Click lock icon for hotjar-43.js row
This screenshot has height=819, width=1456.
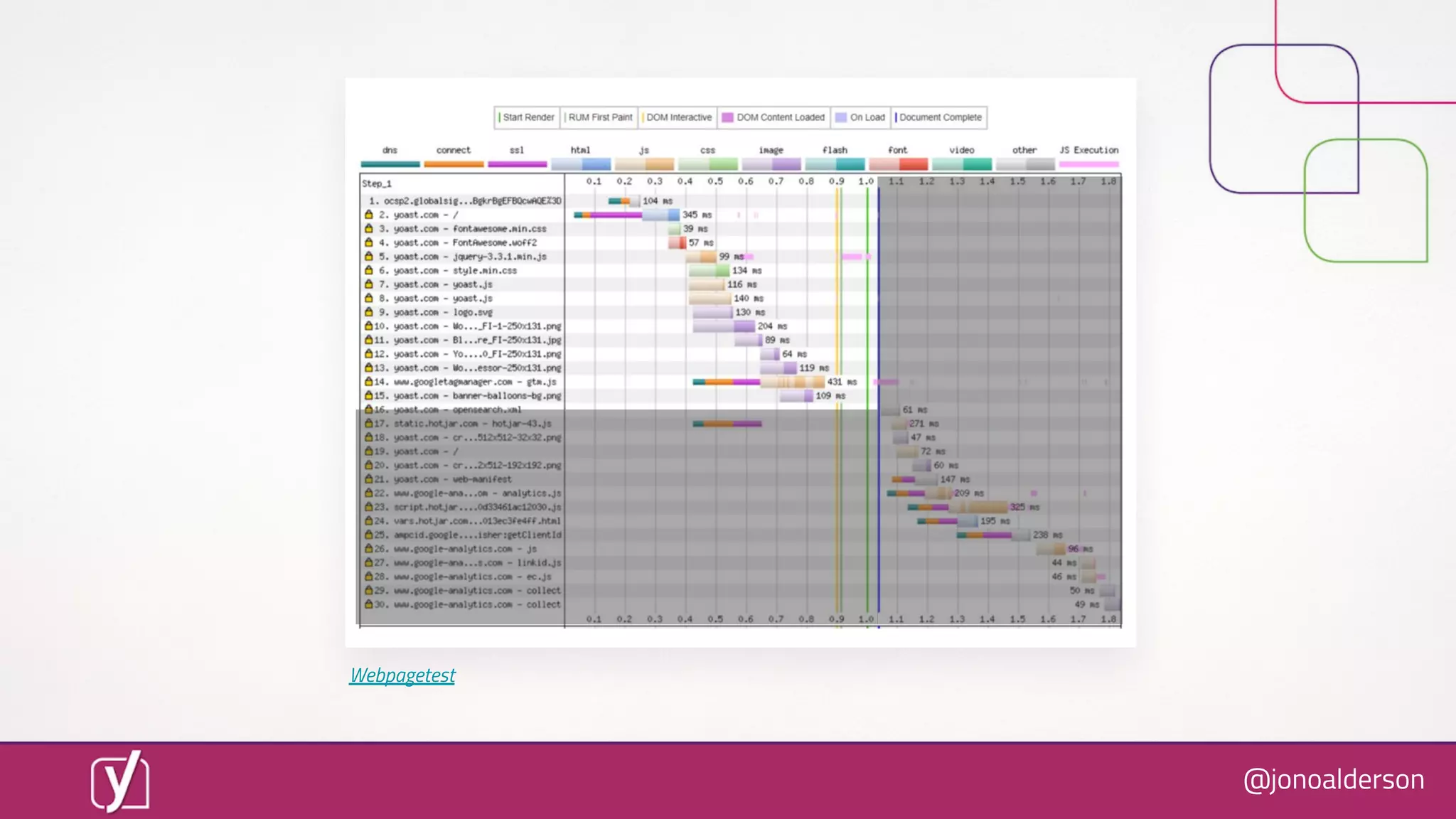[369, 423]
